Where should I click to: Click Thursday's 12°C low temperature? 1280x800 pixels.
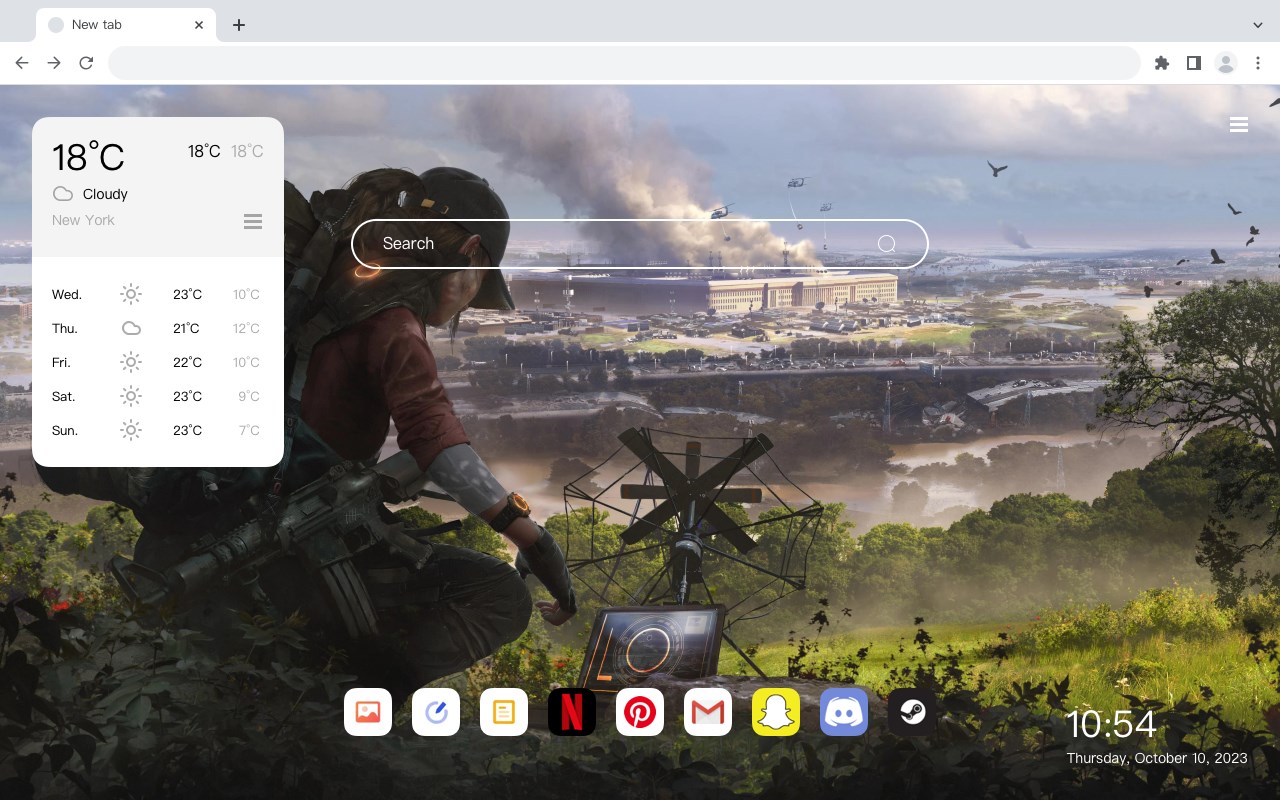(246, 328)
